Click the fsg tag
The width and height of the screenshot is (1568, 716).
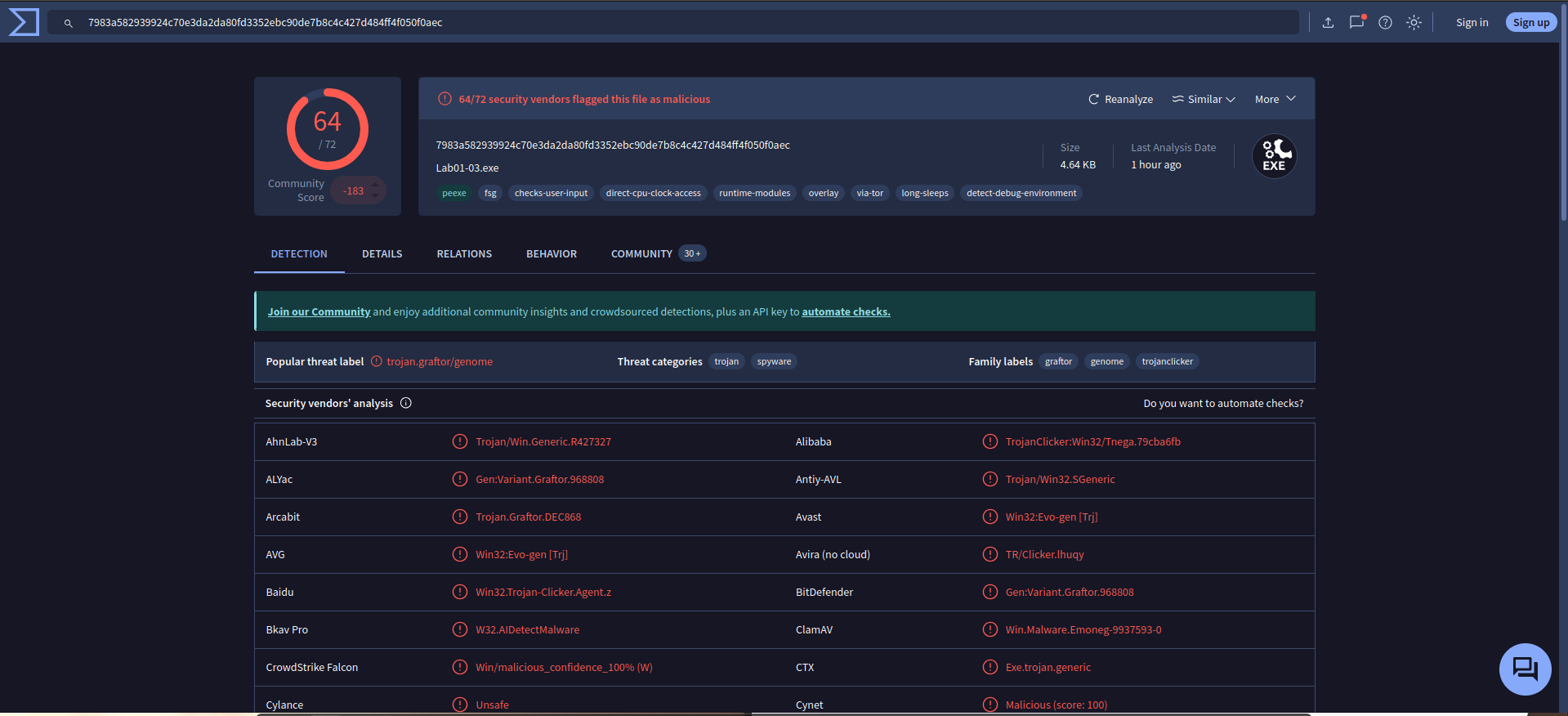coord(490,193)
